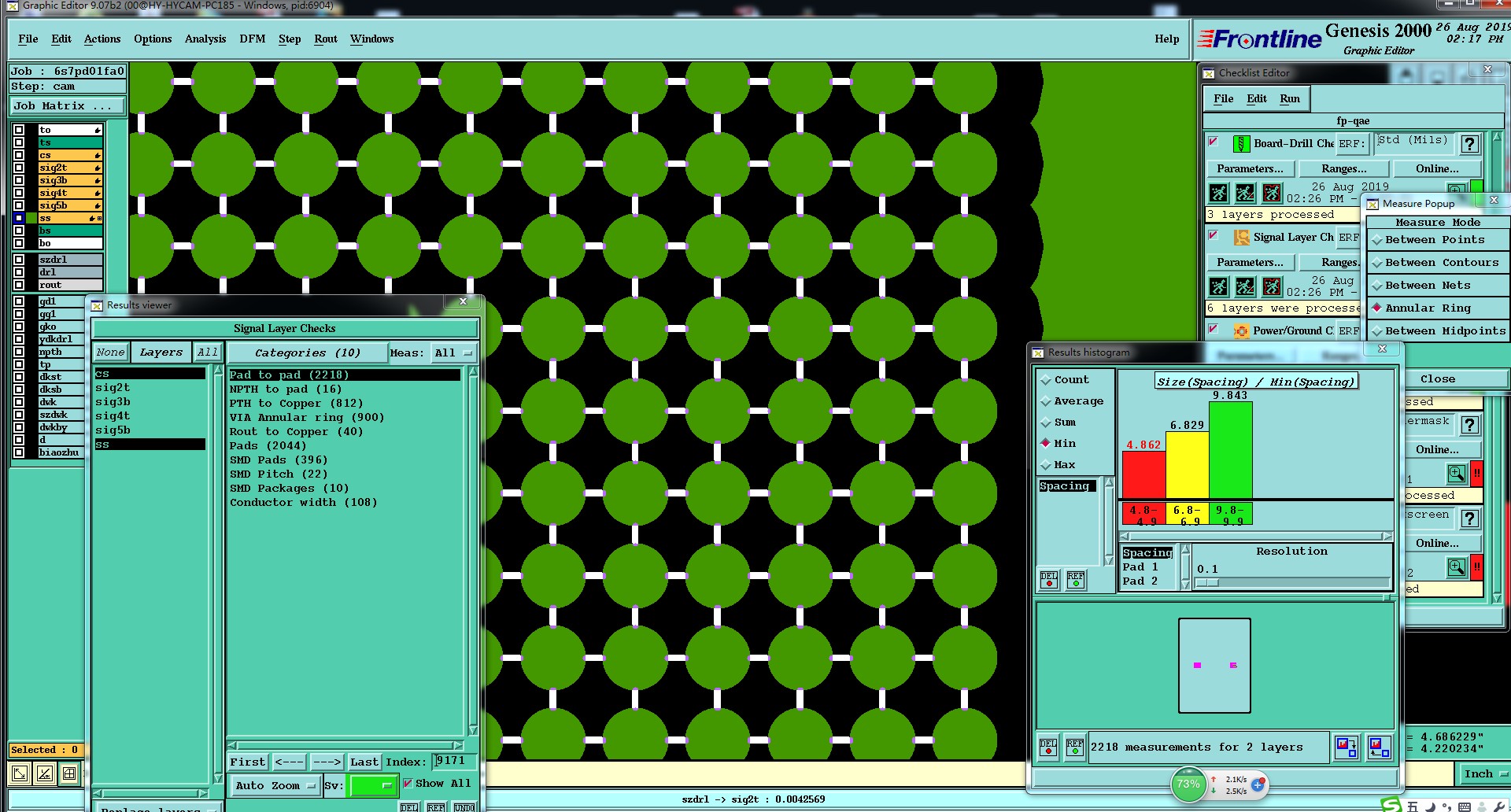Screen dimensions: 1511x812
Task: Click the angle measure tool icon below Selected
Action: click(x=45, y=773)
